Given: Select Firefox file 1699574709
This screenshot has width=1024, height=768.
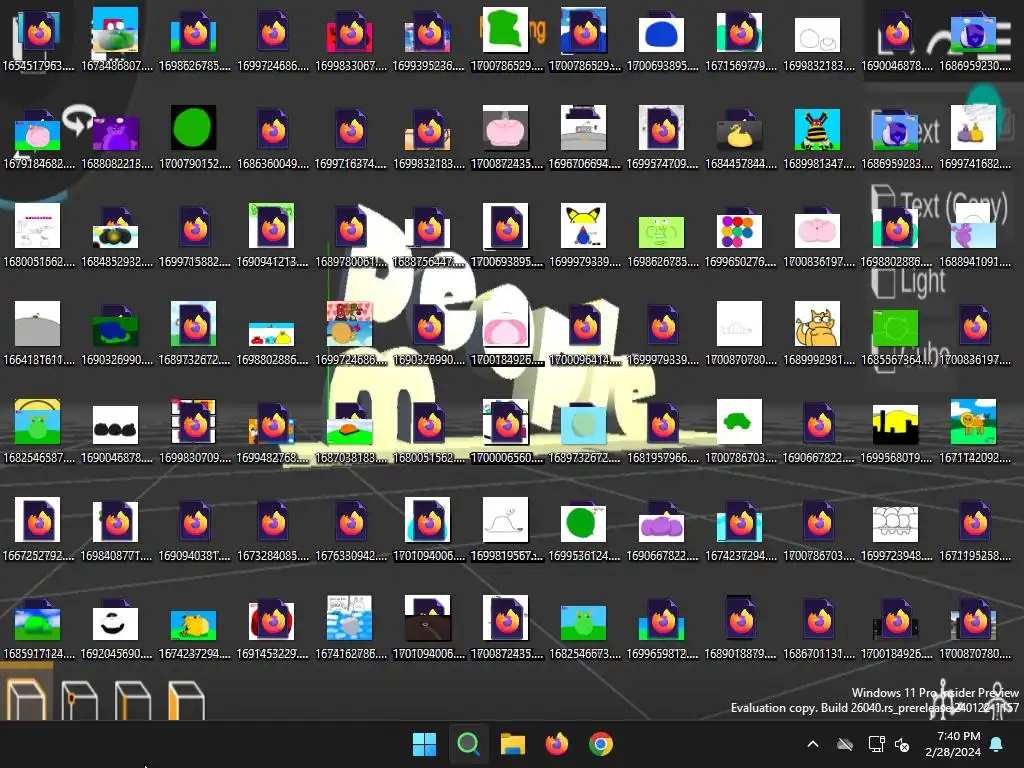Looking at the screenshot, I should [x=662, y=137].
